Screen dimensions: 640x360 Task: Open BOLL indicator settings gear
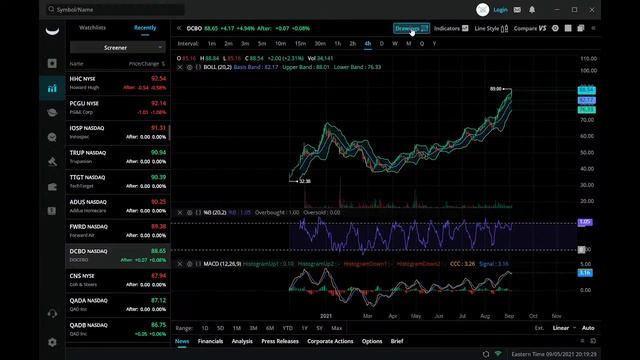189,67
